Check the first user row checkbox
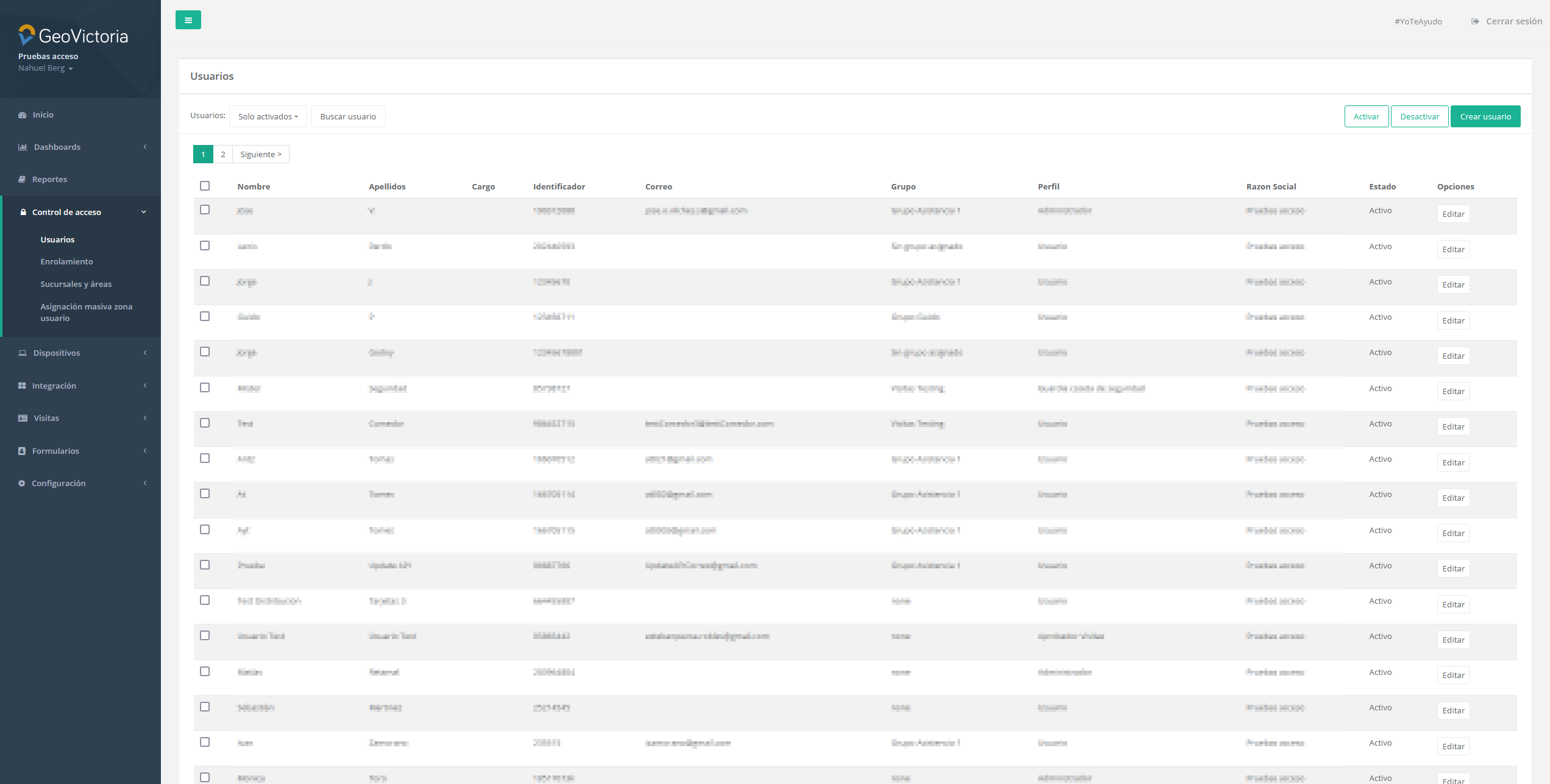The height and width of the screenshot is (784, 1550). coord(205,210)
